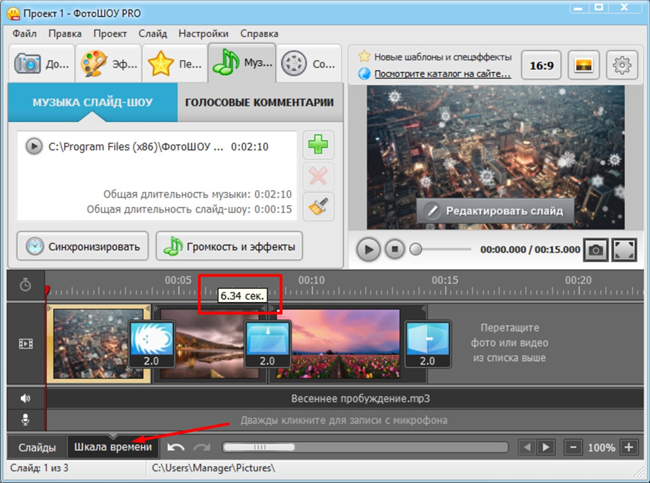Stop the slideshow preview
This screenshot has width=650, height=483.
pyautogui.click(x=395, y=249)
